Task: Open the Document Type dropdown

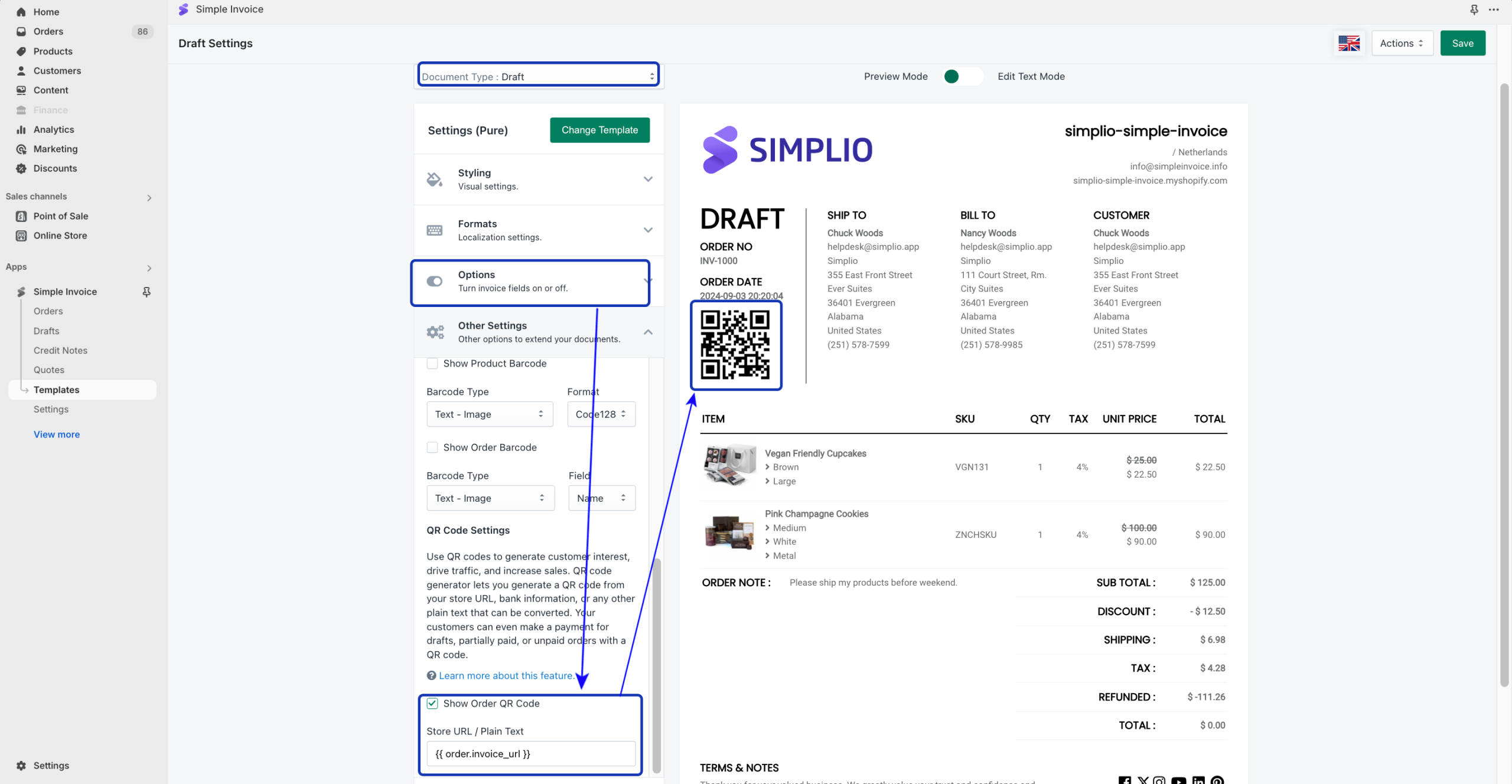Action: [x=538, y=76]
